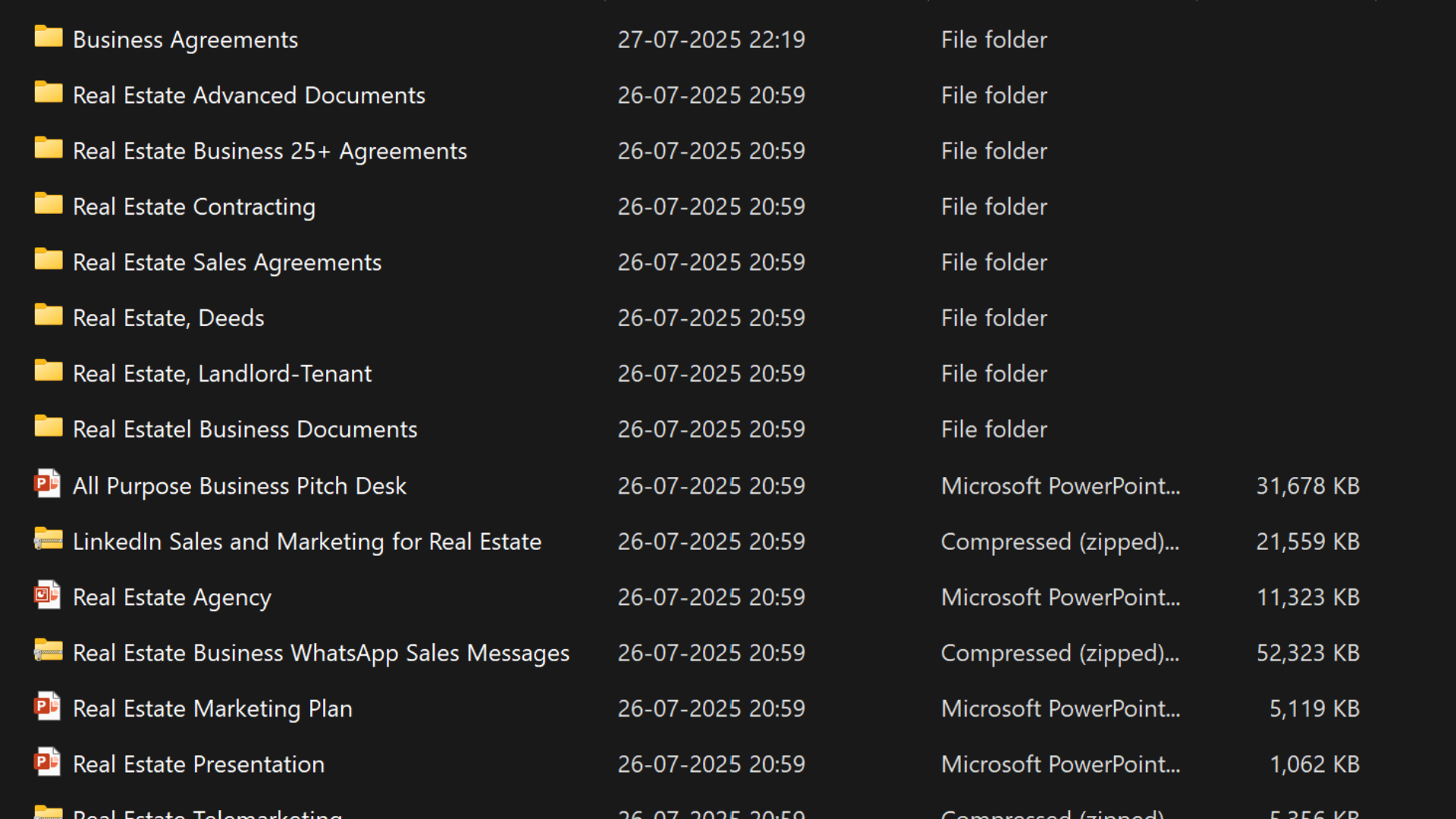Click the All Purpose Business Pitch Desk PowerPoint icon
This screenshot has width=1456, height=819.
coord(47,484)
